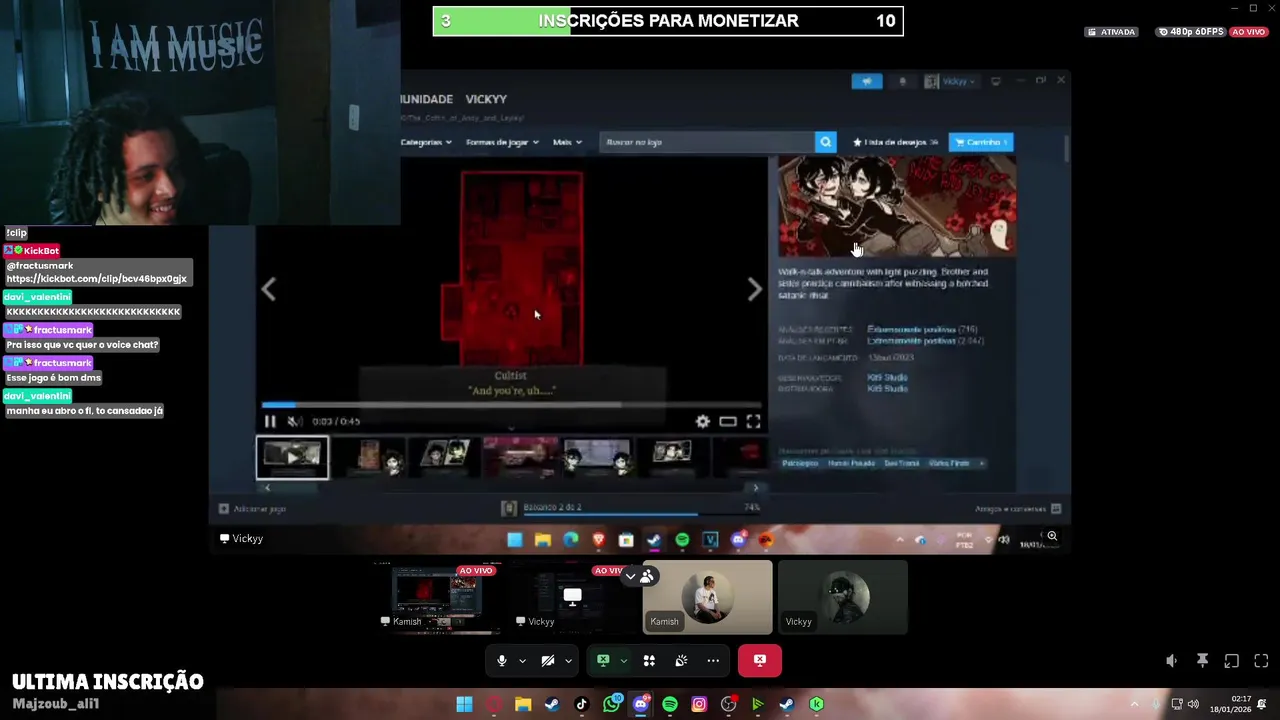The width and height of the screenshot is (1280, 720).
Task: Expand the Vickyy account dropdown in Steam
Action: [950, 81]
